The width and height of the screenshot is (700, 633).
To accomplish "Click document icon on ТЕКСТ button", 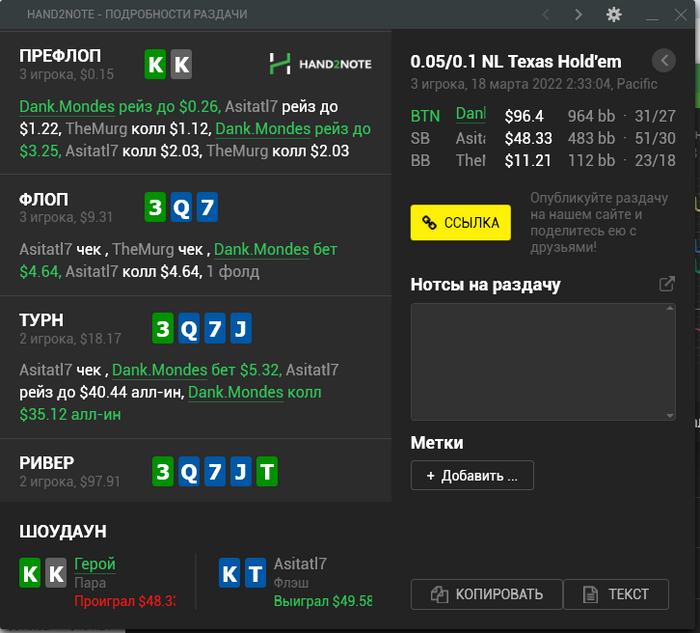I will 590,595.
